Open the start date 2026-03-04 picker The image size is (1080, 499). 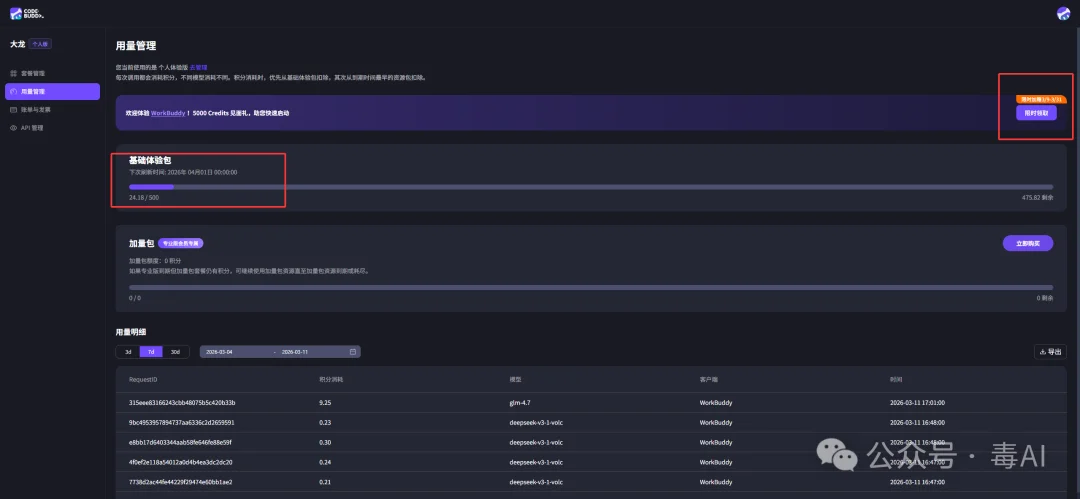tap(220, 352)
